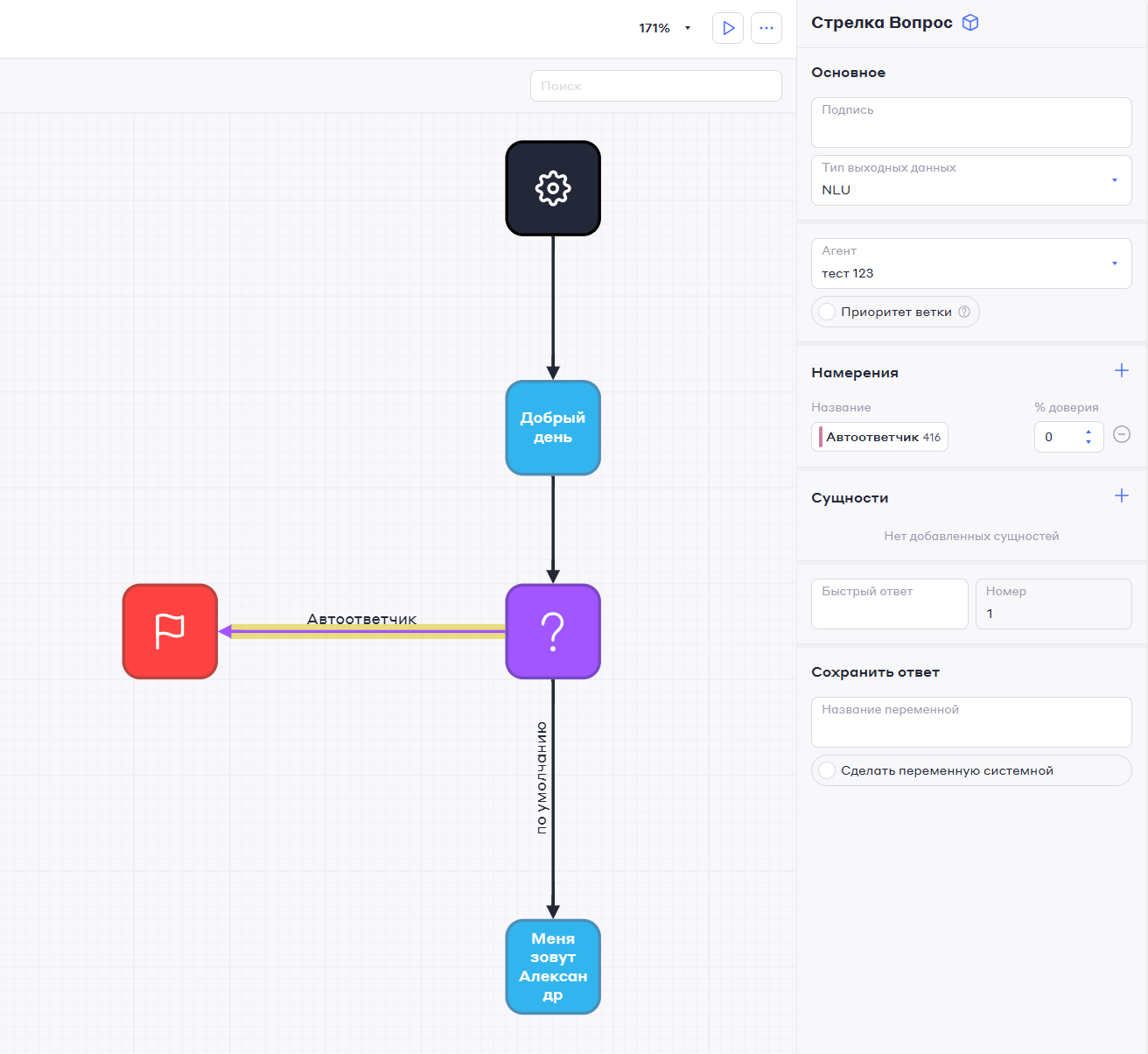This screenshot has height=1054, width=1148.
Task: Click the Подпись input field
Action: [971, 123]
